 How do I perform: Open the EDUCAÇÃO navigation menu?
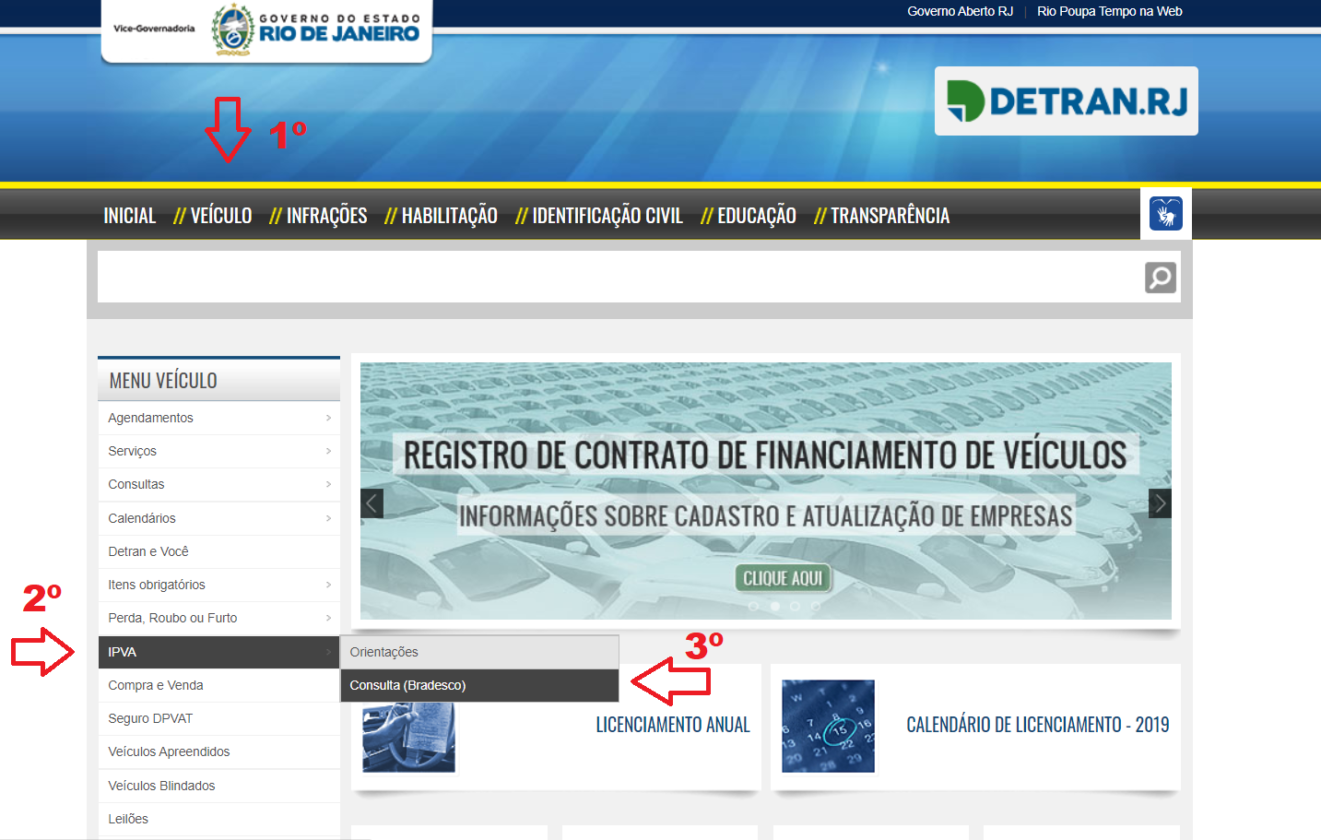tap(757, 215)
